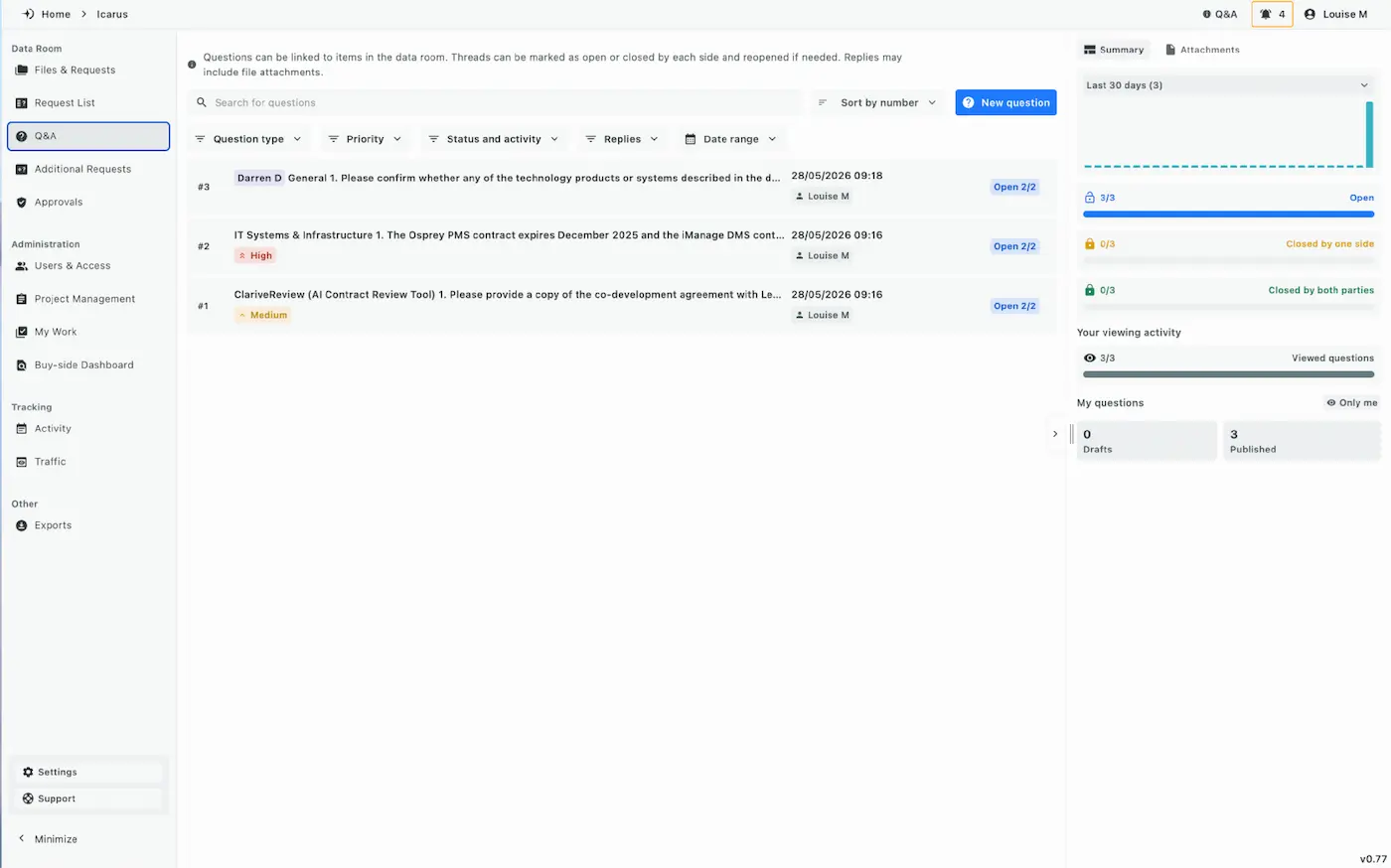Click the Users & Access people icon
The image size is (1391, 868).
coord(22,266)
